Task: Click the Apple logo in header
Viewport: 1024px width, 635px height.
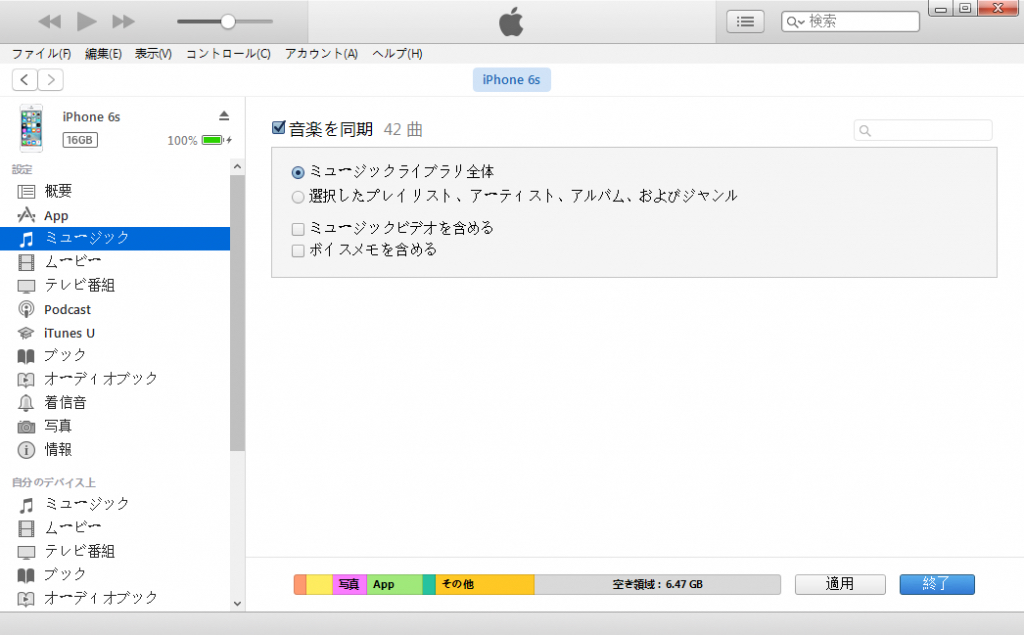Action: click(511, 22)
